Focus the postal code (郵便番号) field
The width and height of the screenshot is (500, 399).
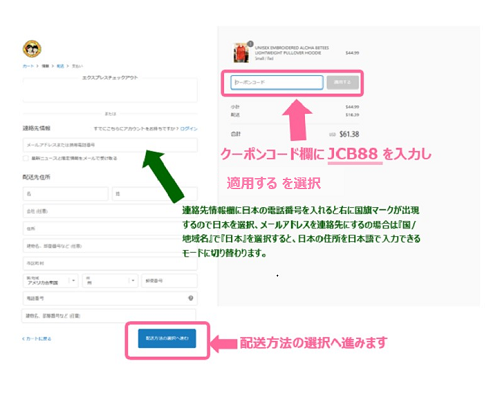(170, 281)
